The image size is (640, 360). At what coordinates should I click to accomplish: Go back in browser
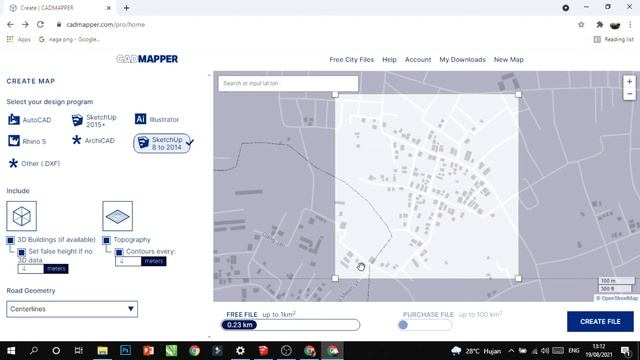[x=10, y=24]
